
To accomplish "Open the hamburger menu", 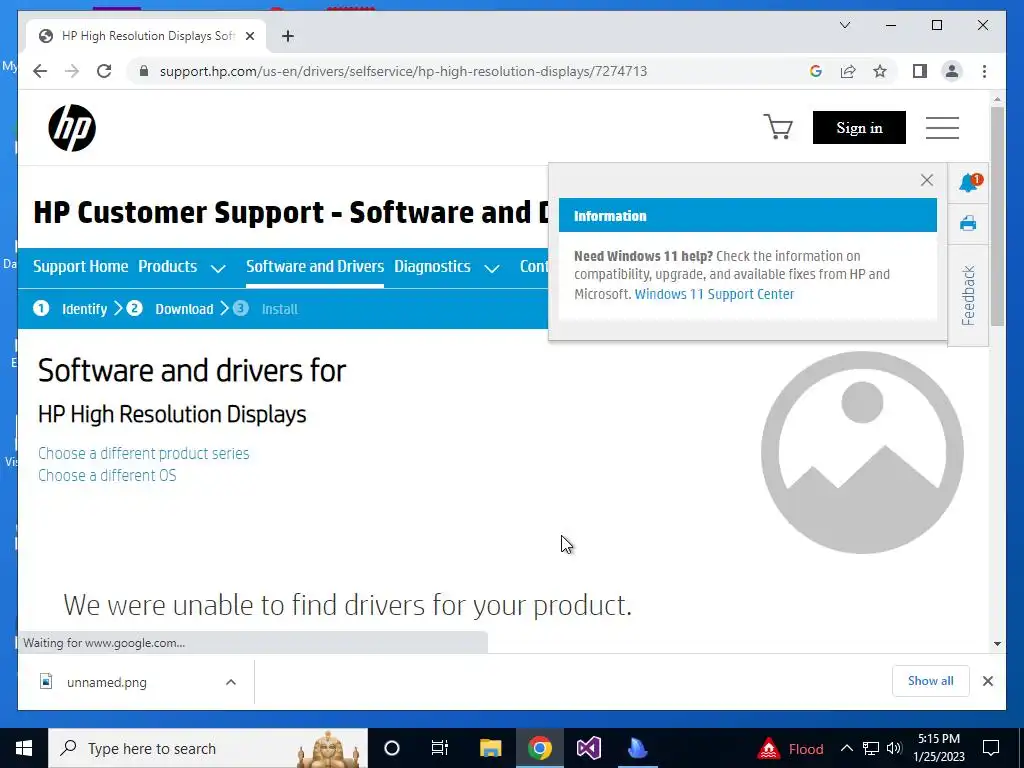I will coord(942,127).
